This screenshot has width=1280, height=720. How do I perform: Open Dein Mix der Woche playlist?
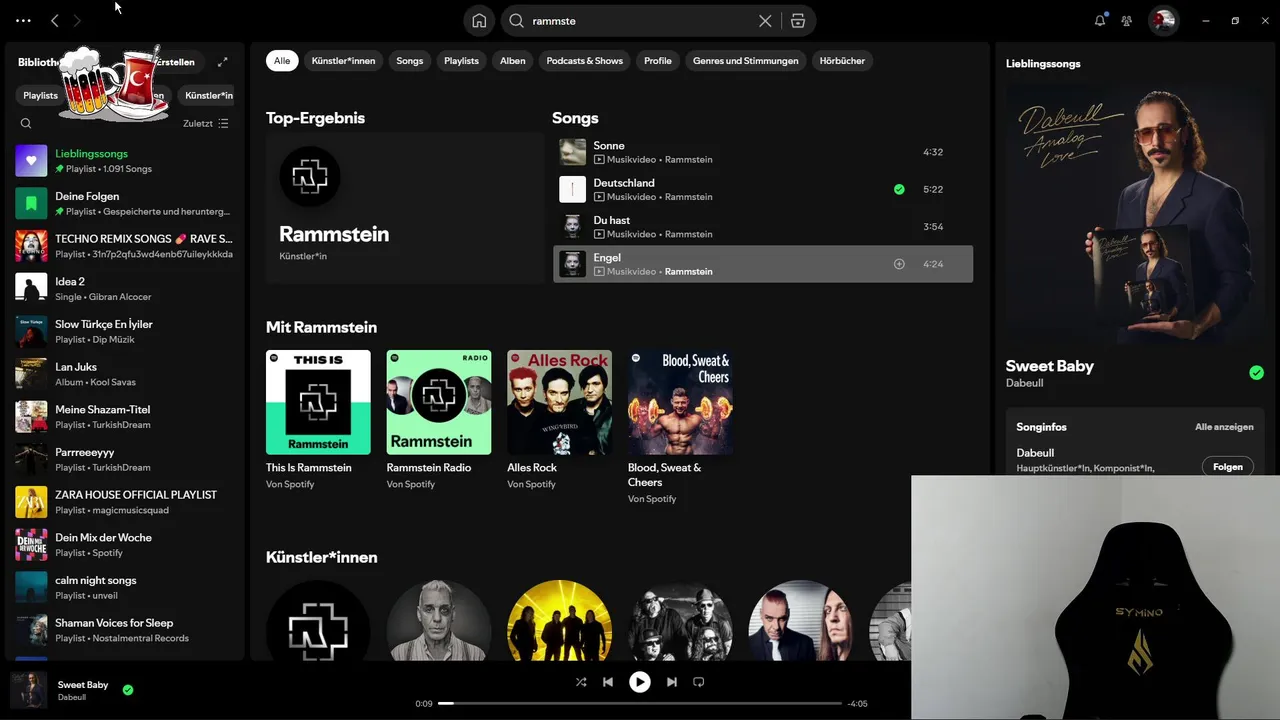tap(125, 545)
